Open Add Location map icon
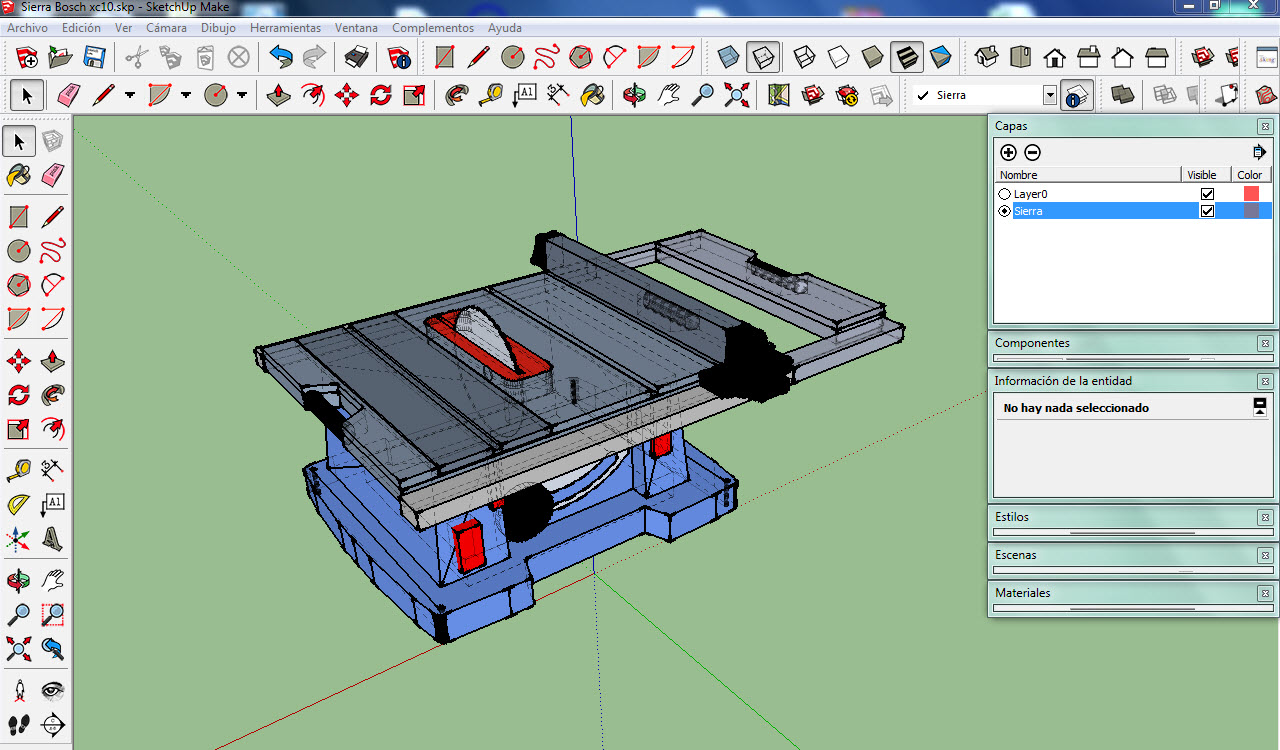The height and width of the screenshot is (750, 1280). tap(779, 96)
